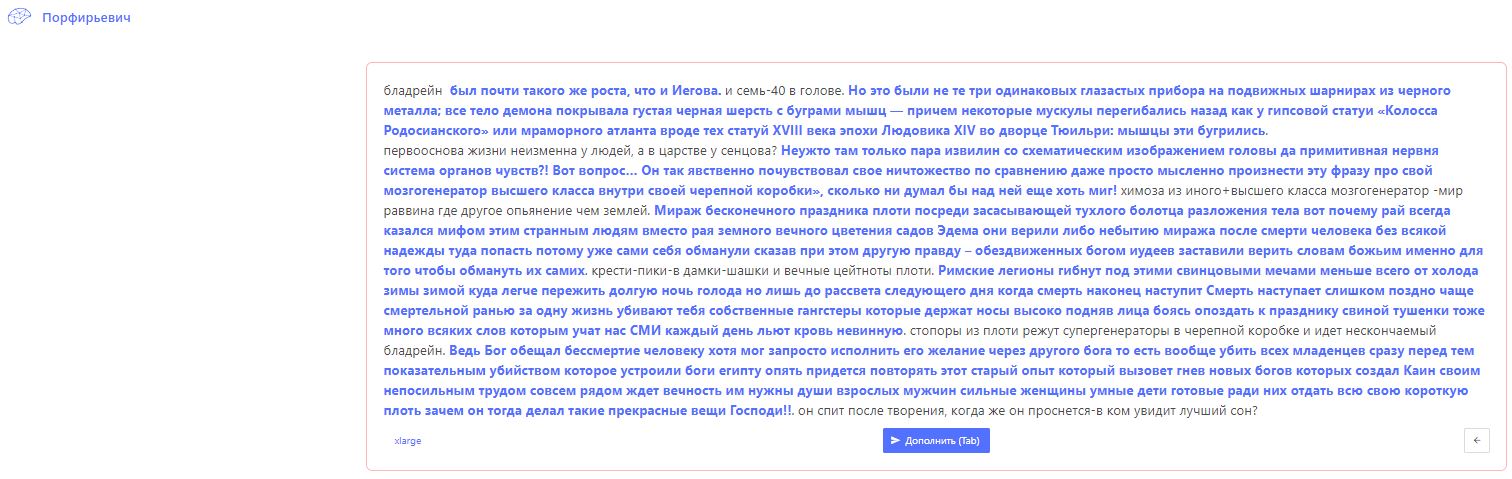
Task: Click generated text 'Римские легионы гибнут'
Action: (1020, 270)
